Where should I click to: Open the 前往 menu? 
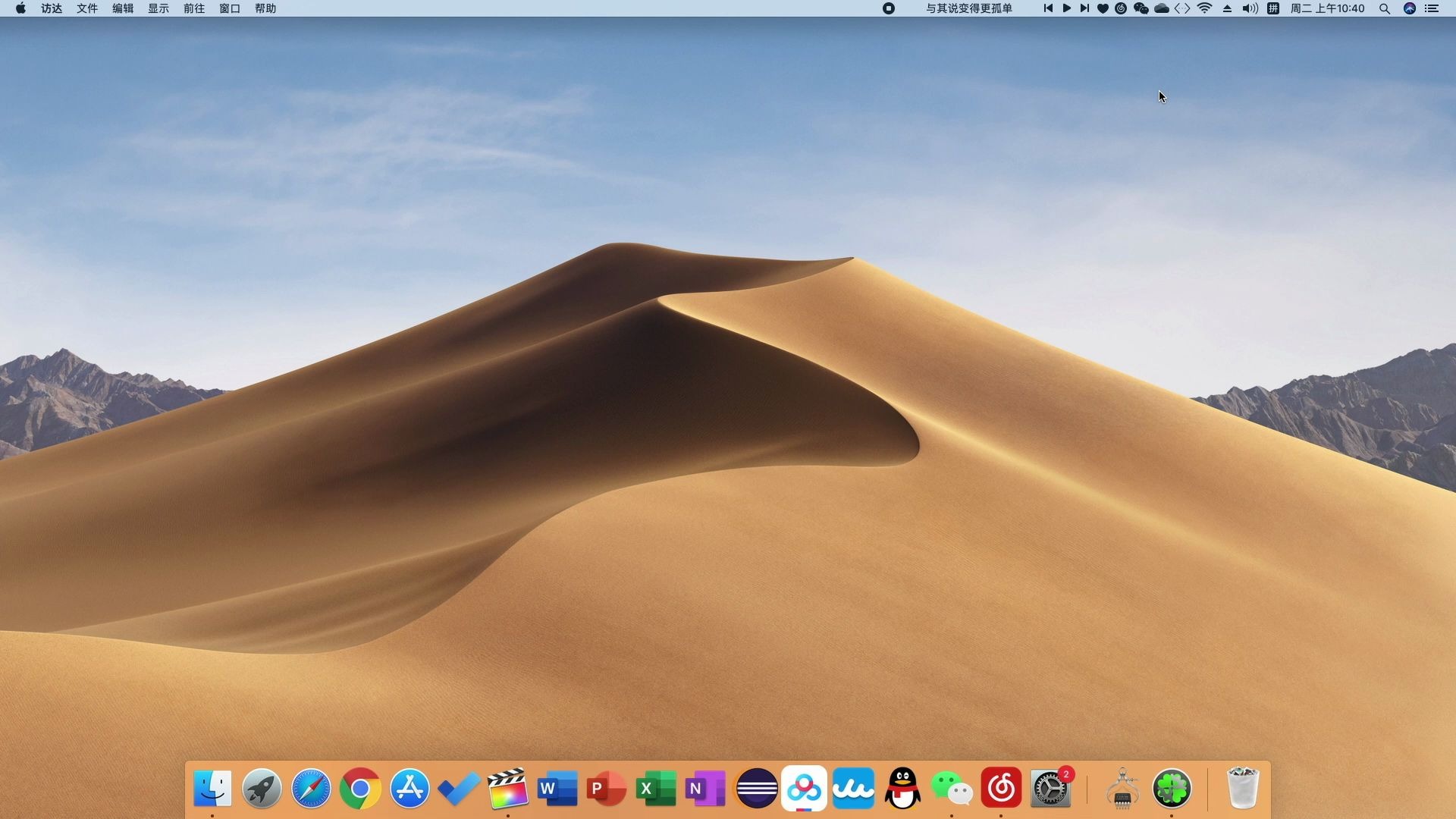point(193,8)
